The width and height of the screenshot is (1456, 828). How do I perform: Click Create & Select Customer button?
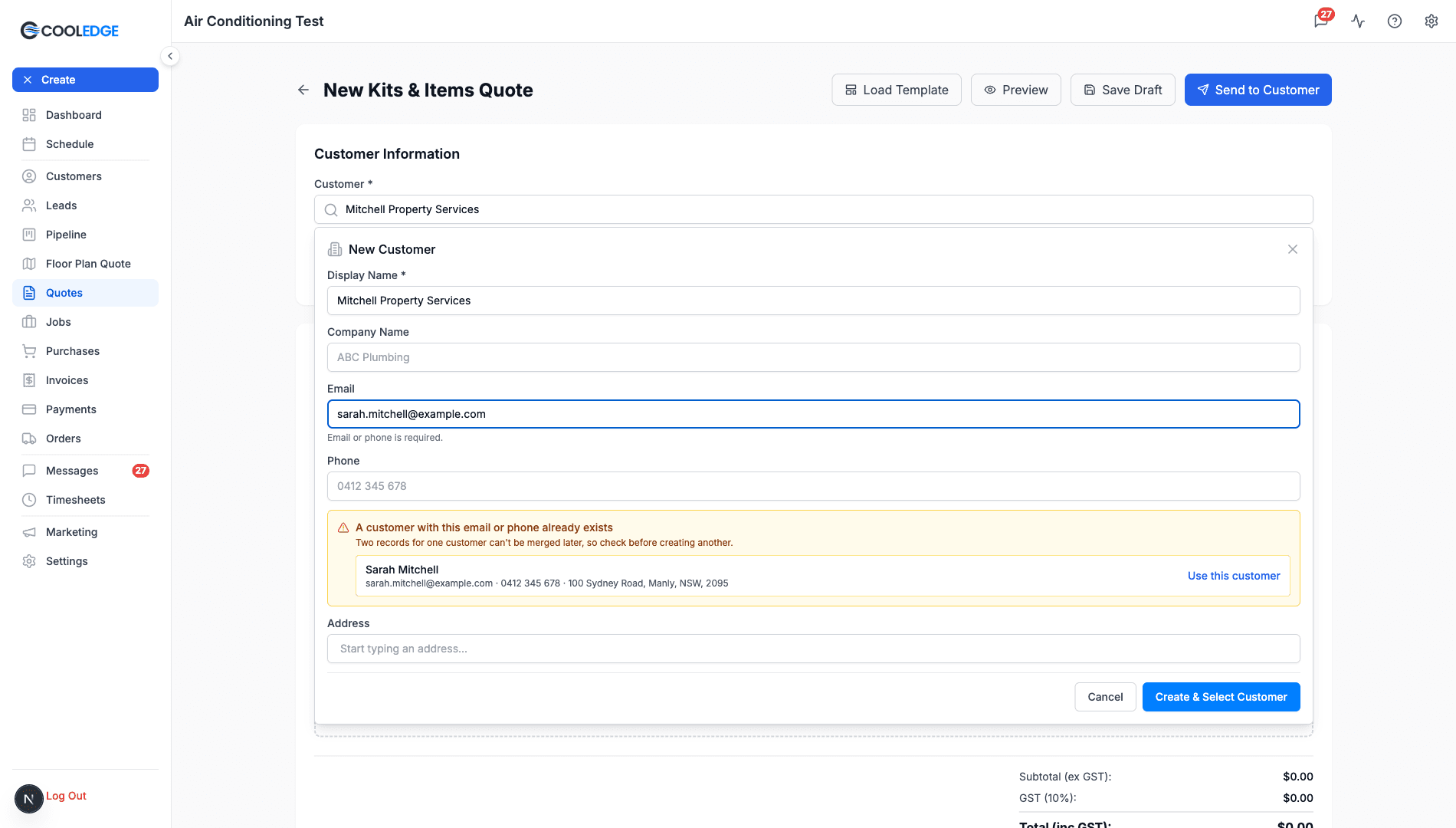click(x=1222, y=697)
